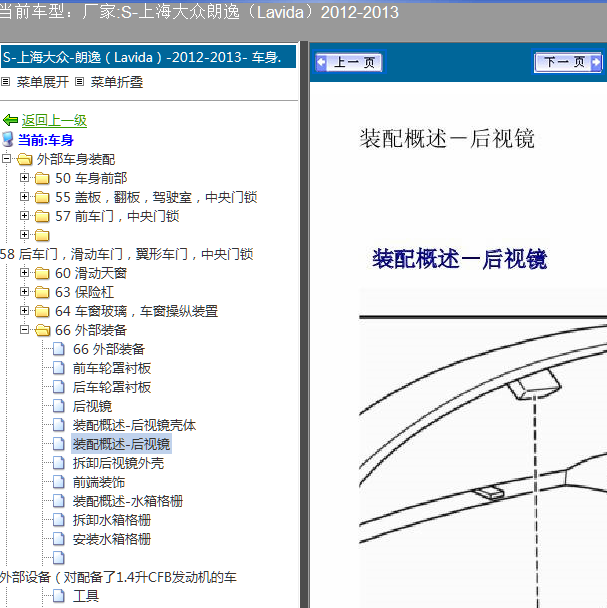Collapse the 外部车身装配 tree node

6,159
